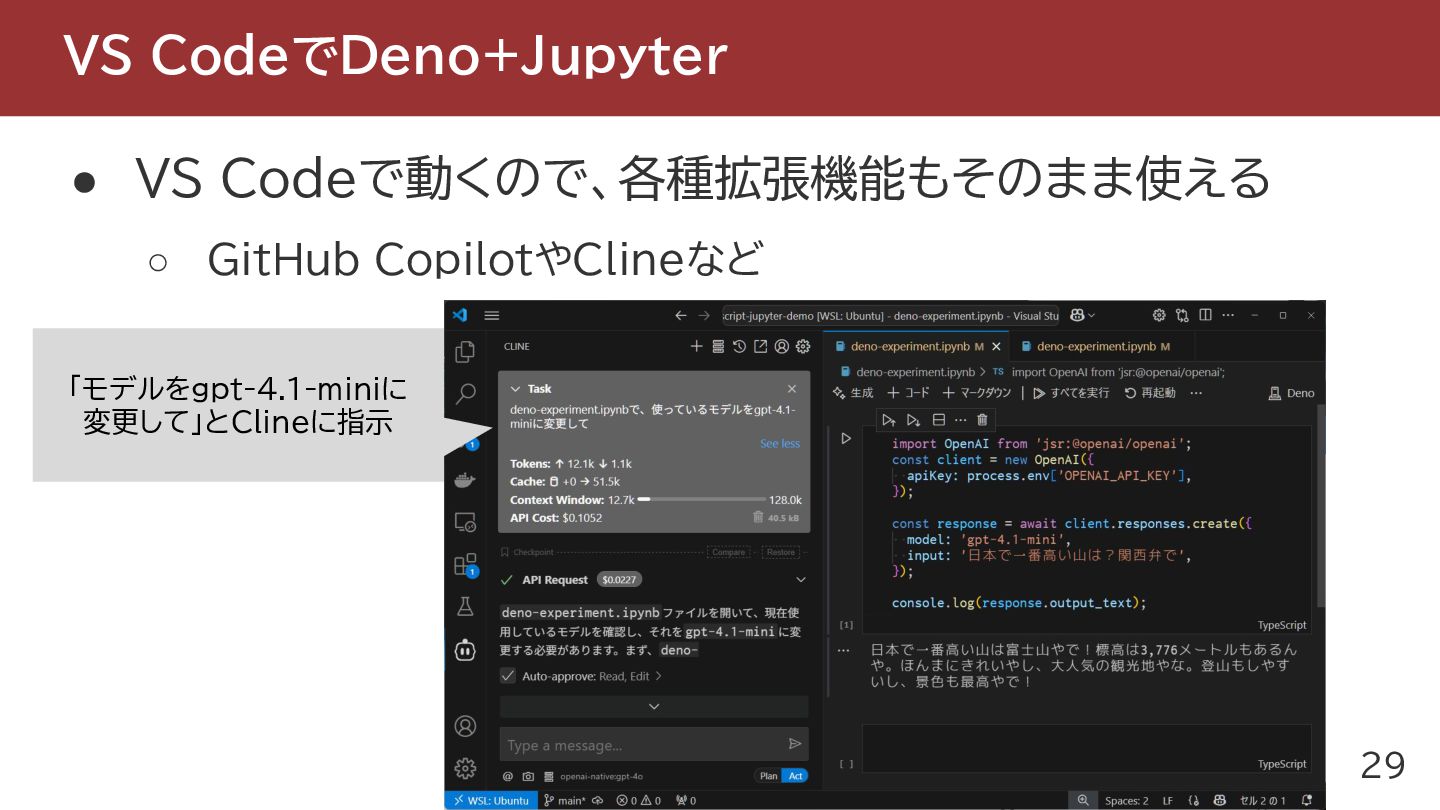Click See less link in Task
The image size is (1440, 810).
(x=780, y=443)
